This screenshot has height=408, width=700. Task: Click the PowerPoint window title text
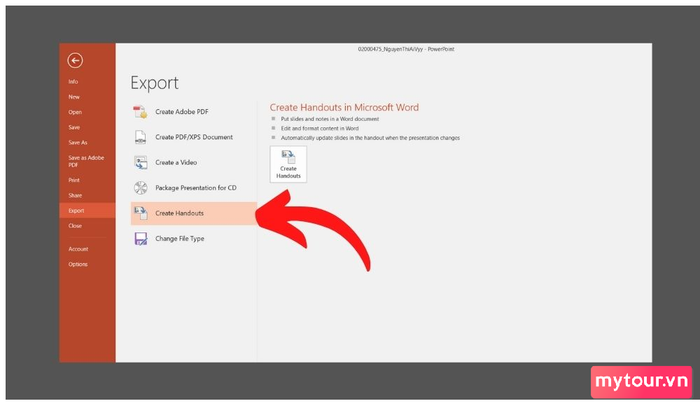point(406,49)
